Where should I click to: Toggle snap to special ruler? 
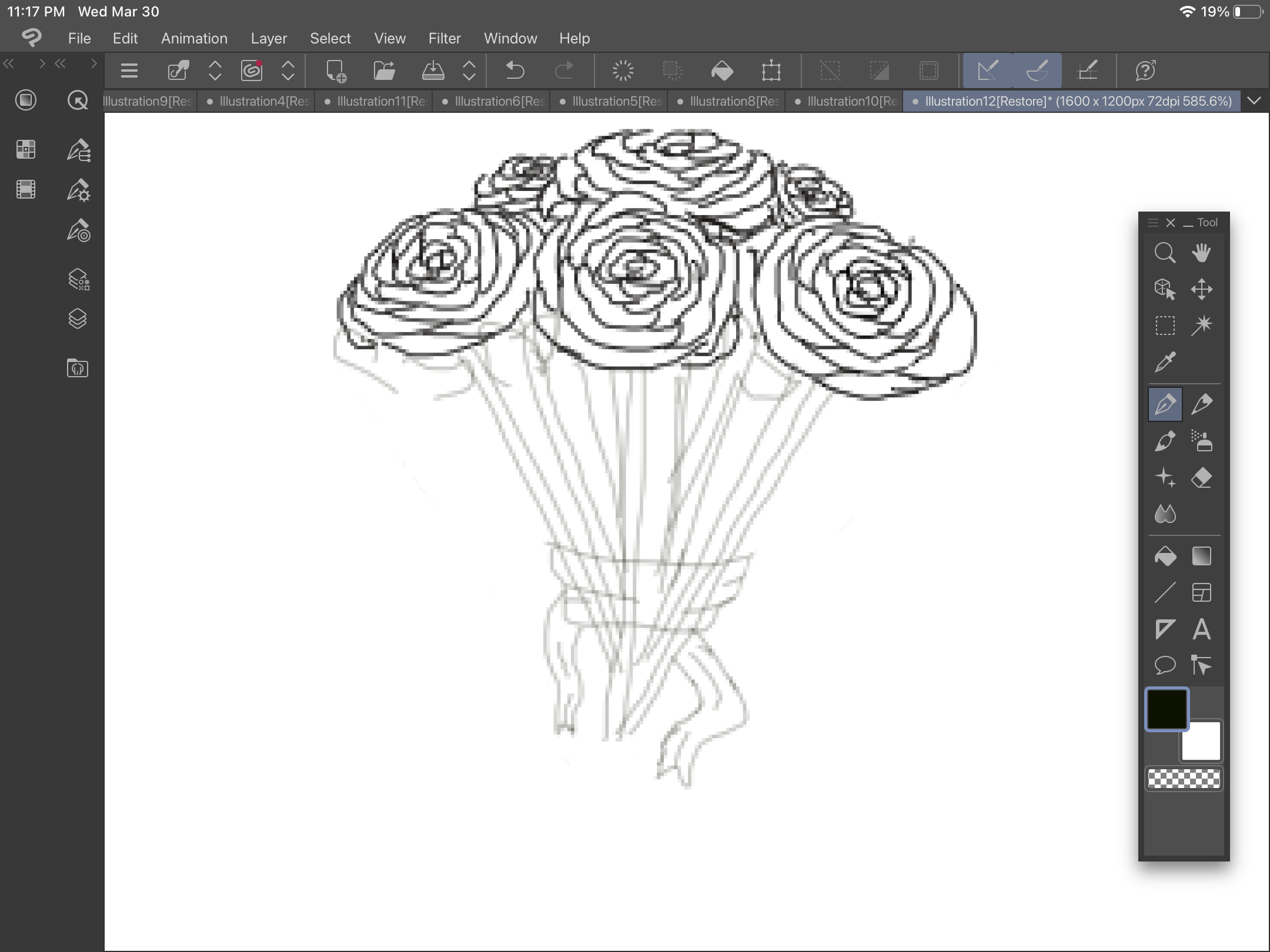point(1037,71)
